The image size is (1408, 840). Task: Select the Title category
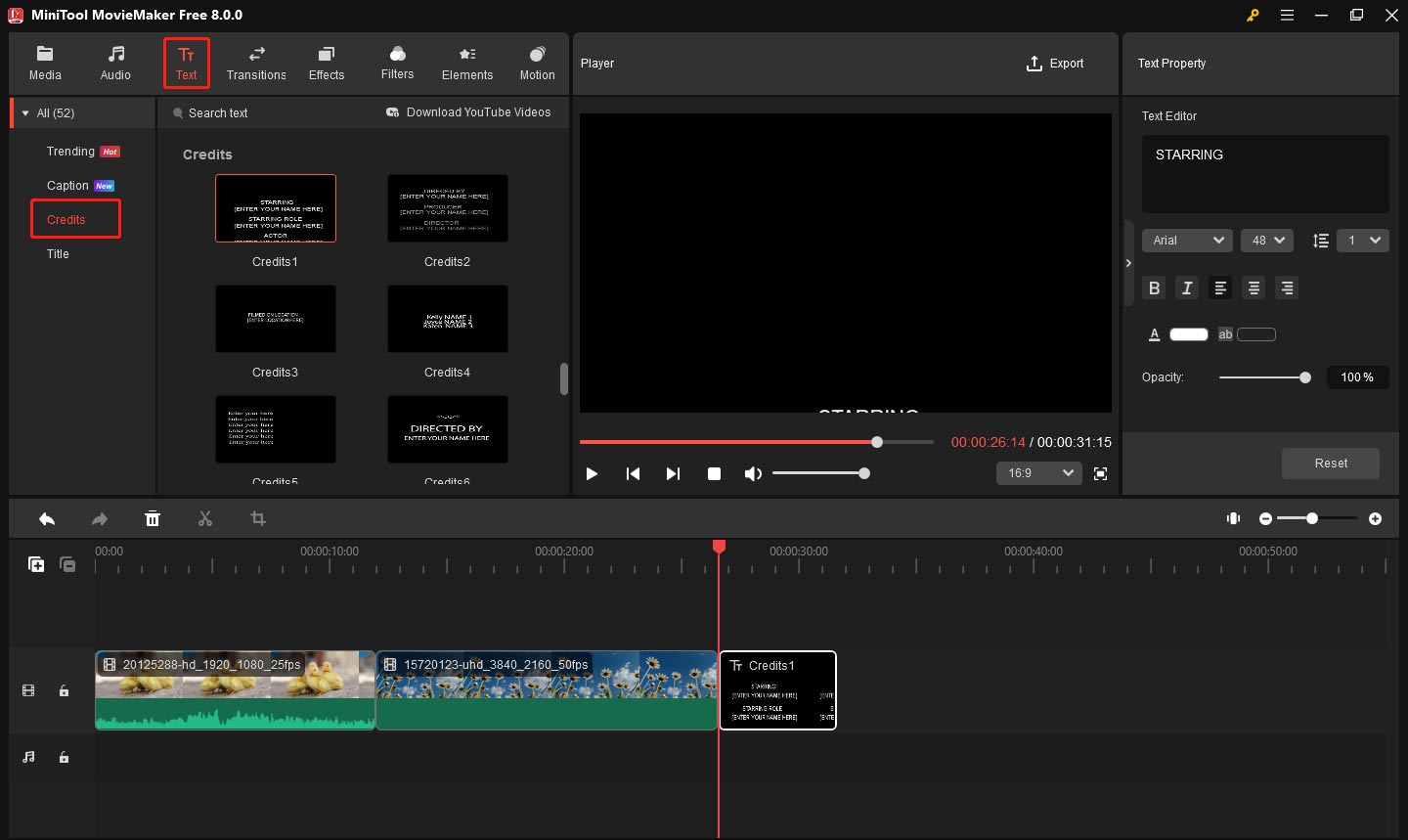[x=59, y=254]
